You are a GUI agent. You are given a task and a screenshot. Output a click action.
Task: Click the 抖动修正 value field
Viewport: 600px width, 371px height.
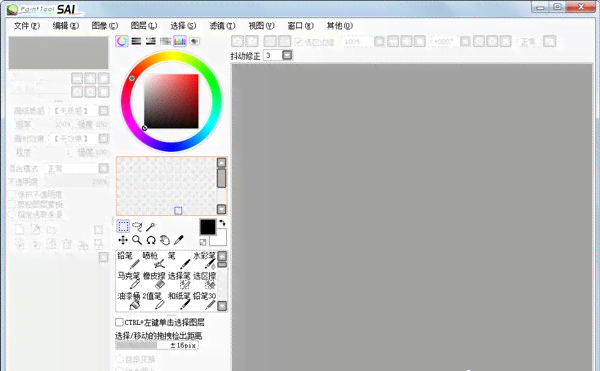click(272, 55)
